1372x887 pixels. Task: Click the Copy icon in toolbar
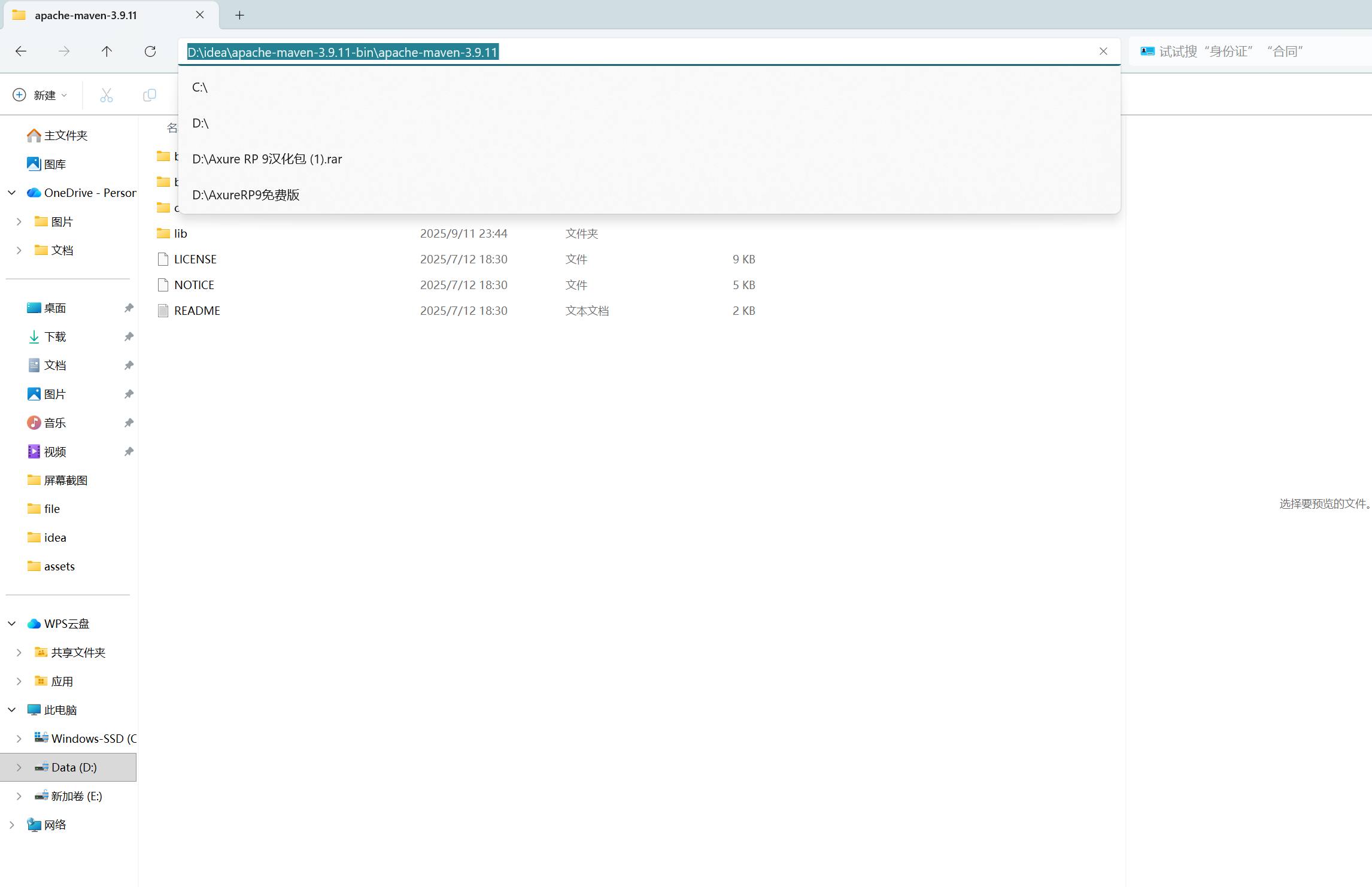point(149,95)
